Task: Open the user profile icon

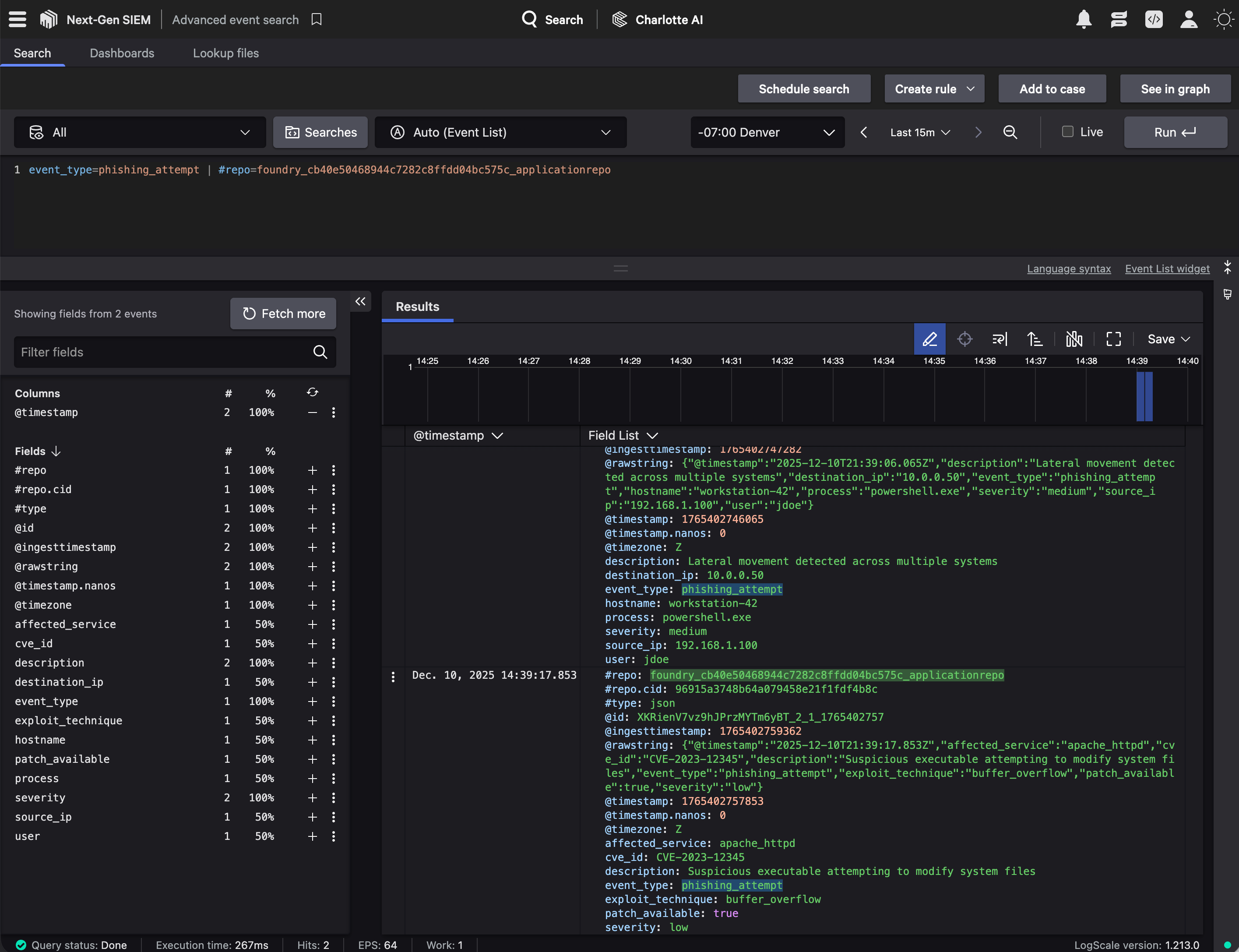Action: 1189,19
